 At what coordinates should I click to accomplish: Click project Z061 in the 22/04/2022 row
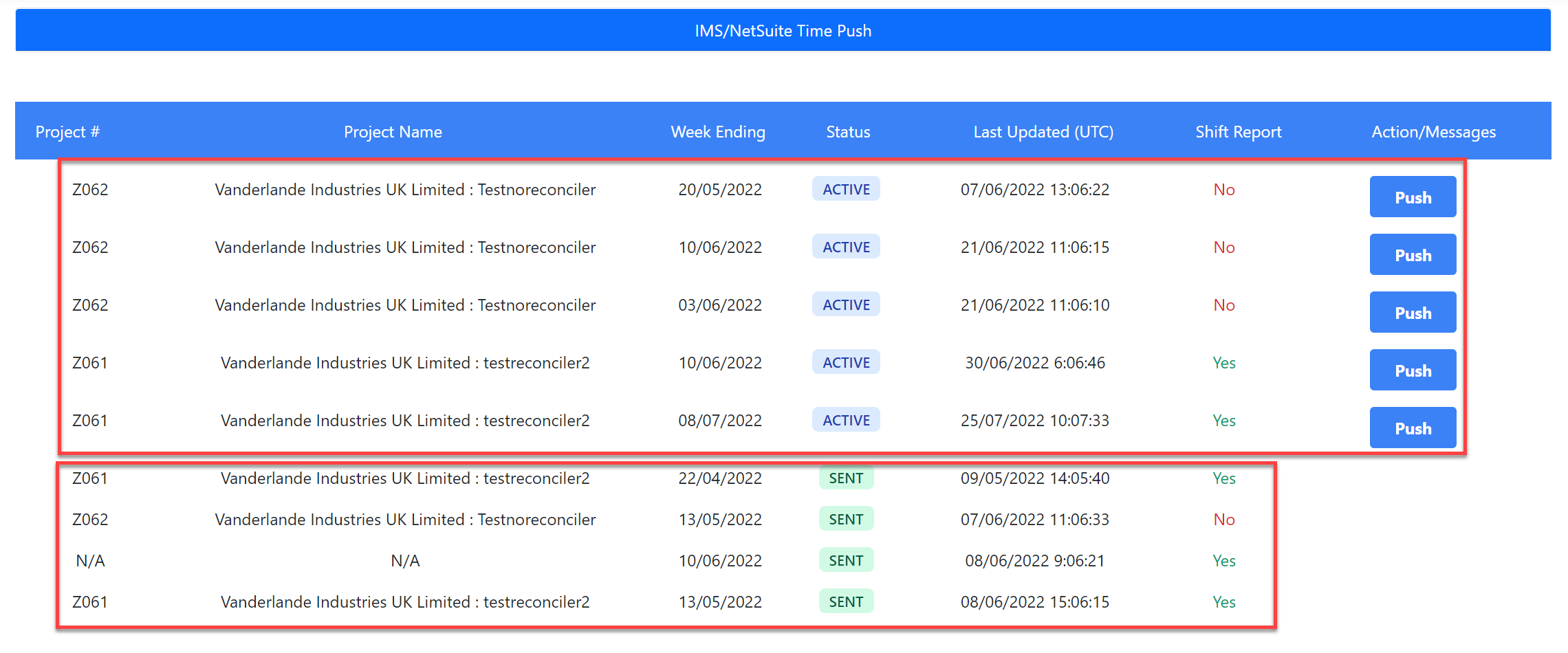pyautogui.click(x=90, y=478)
